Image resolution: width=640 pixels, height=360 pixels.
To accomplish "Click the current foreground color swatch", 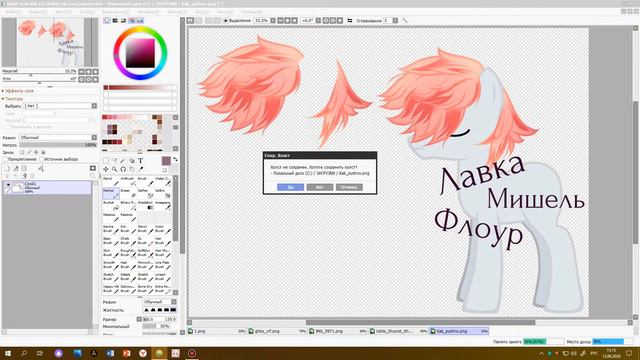I will coord(166,160).
